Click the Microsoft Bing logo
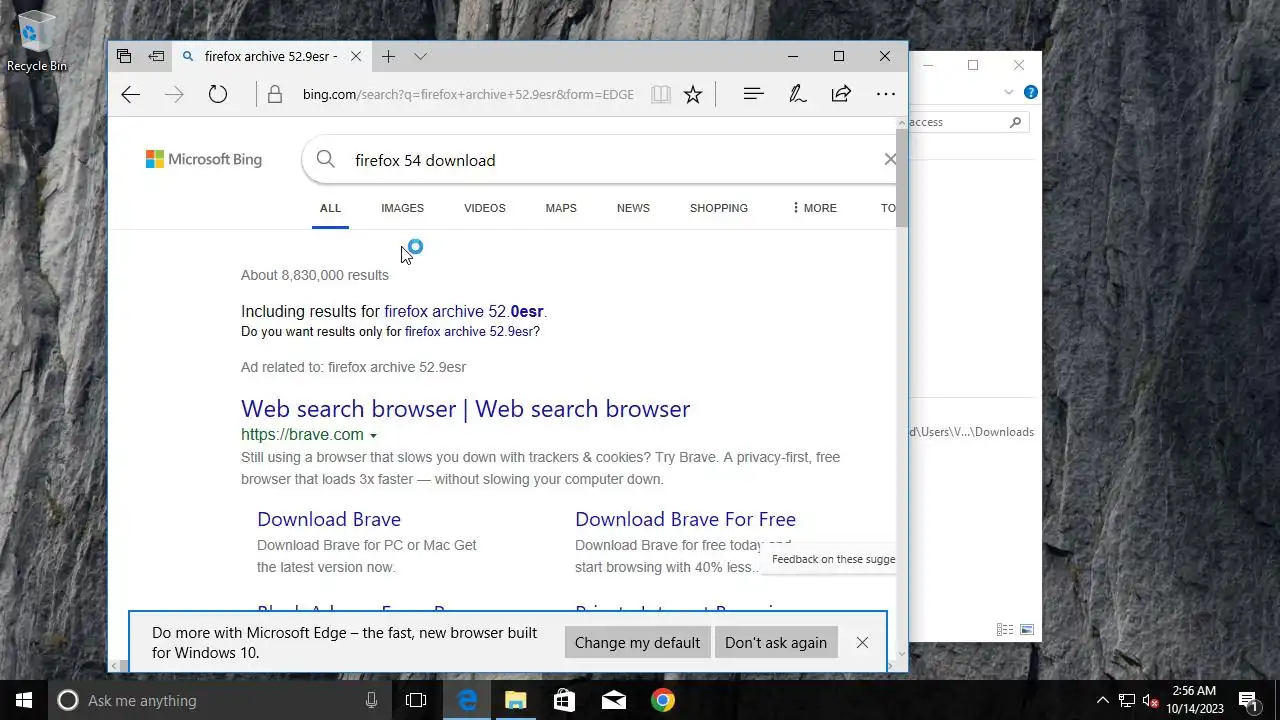This screenshot has height=720, width=1280. click(x=204, y=159)
